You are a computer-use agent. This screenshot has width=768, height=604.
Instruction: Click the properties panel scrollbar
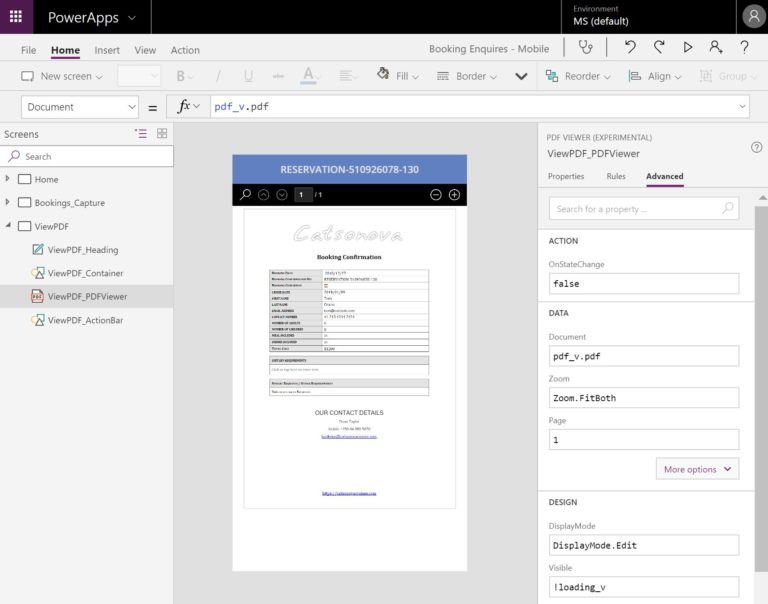pos(762,388)
